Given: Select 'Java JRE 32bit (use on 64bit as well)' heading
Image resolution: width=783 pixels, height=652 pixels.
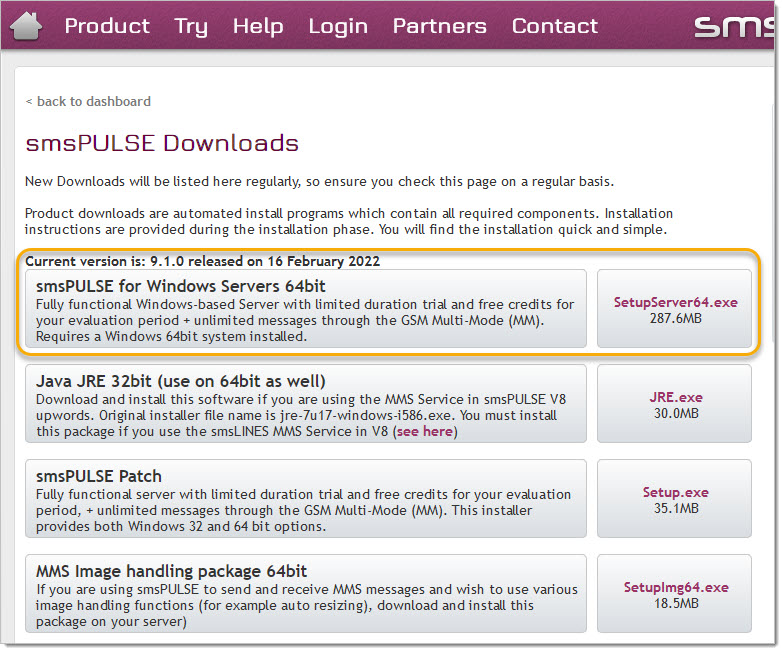Looking at the screenshot, I should click(x=181, y=381).
